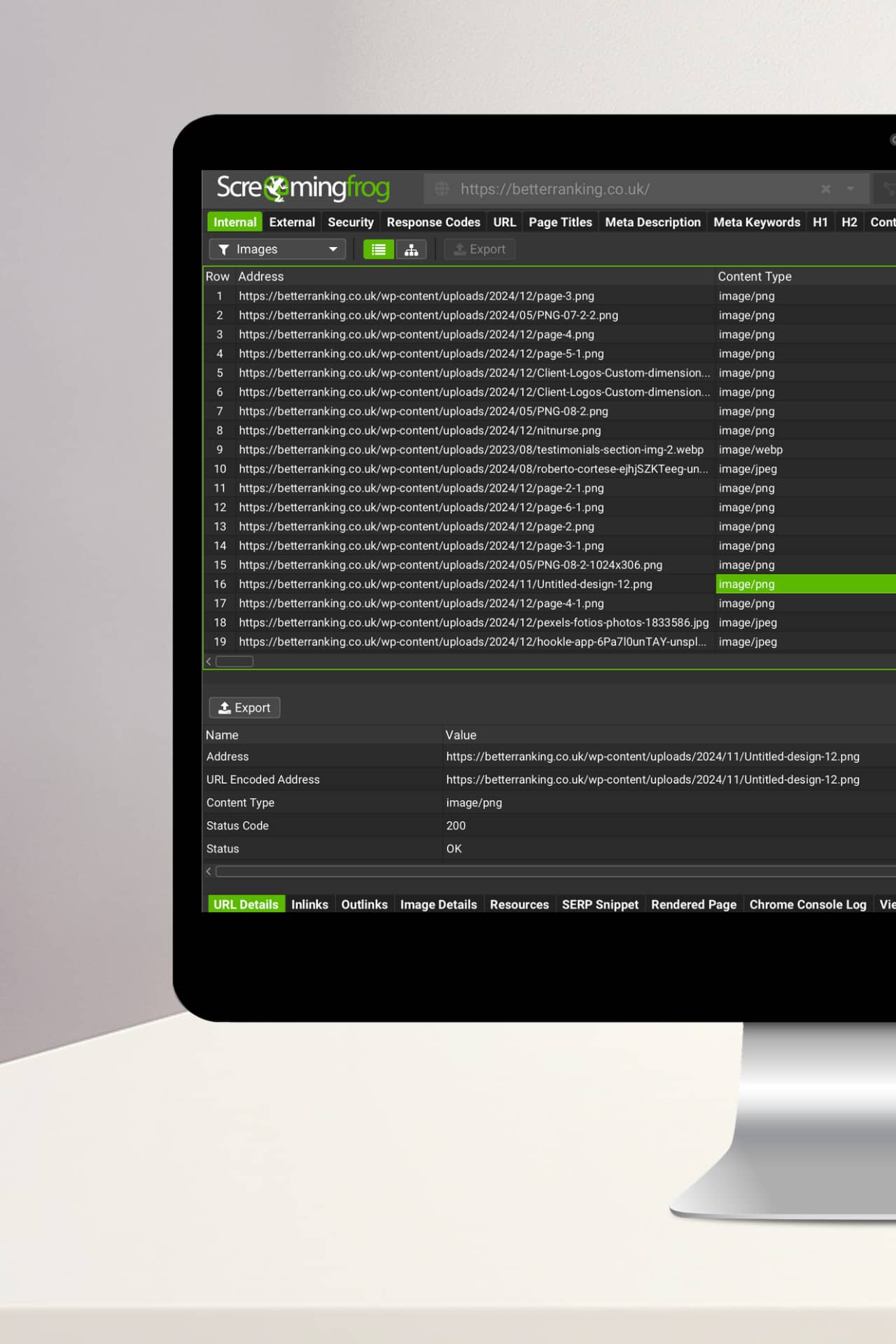This screenshot has width=896, height=1344.
Task: Select row 17 page-4-1.png address
Action: 421,603
